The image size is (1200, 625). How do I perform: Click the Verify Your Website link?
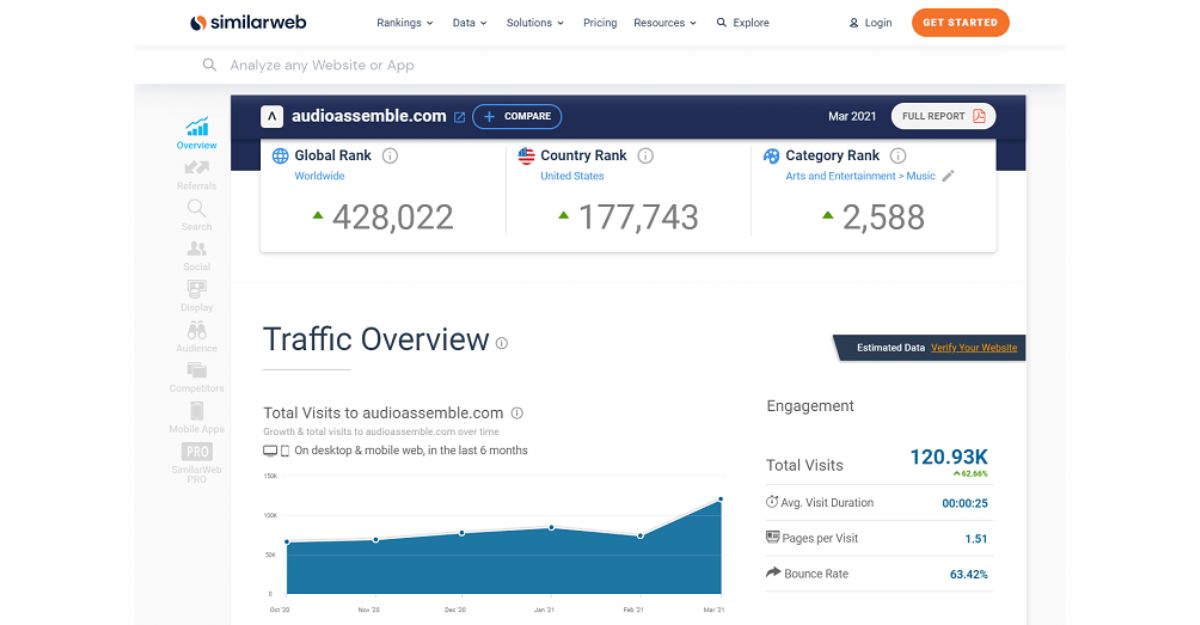point(974,348)
